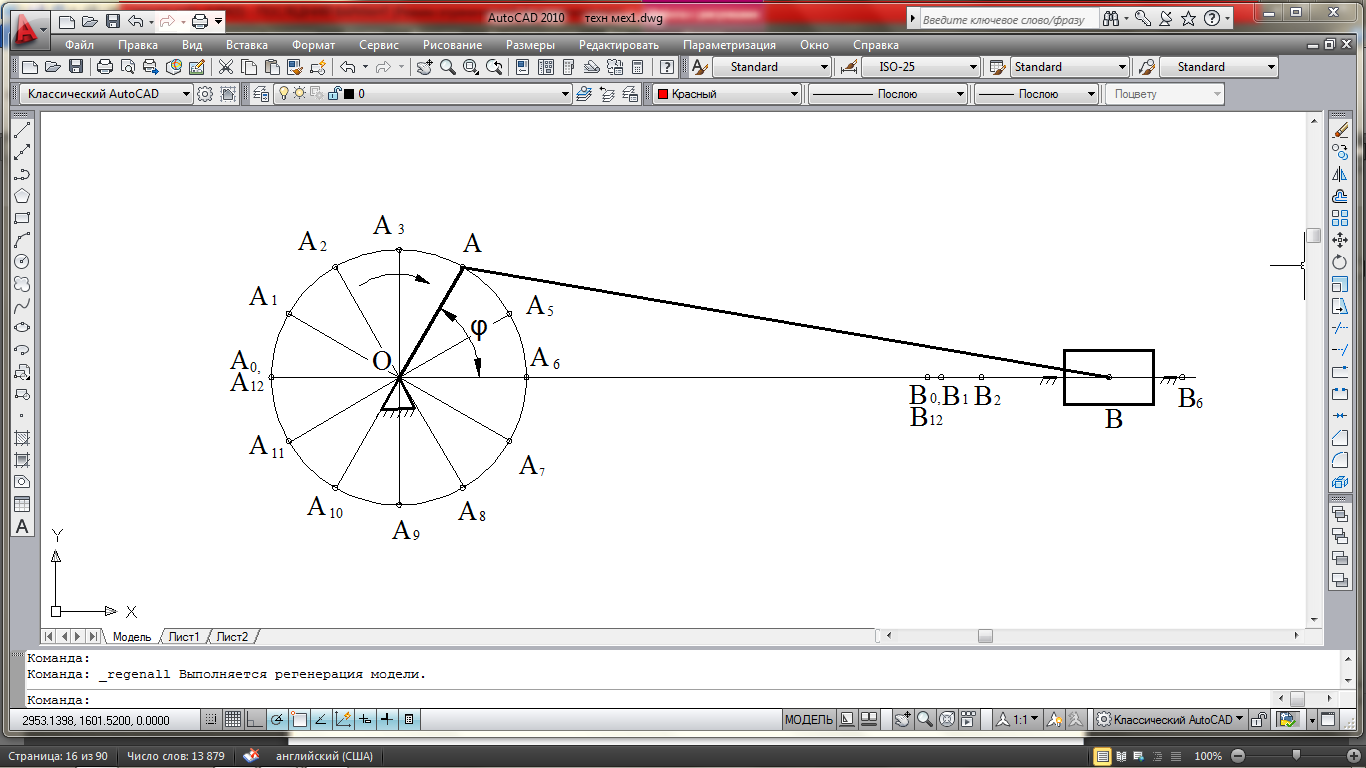The width and height of the screenshot is (1366, 768).
Task: Toggle lineweight display in status bar
Action: coord(386,720)
